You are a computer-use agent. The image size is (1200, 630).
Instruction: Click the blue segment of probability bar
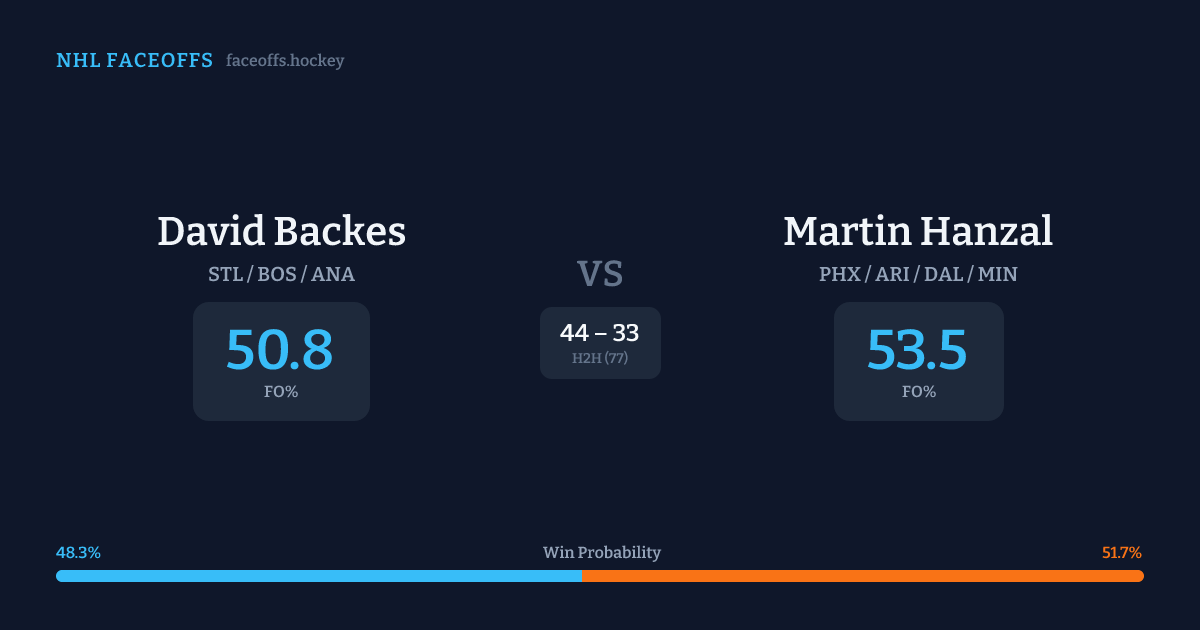click(318, 576)
